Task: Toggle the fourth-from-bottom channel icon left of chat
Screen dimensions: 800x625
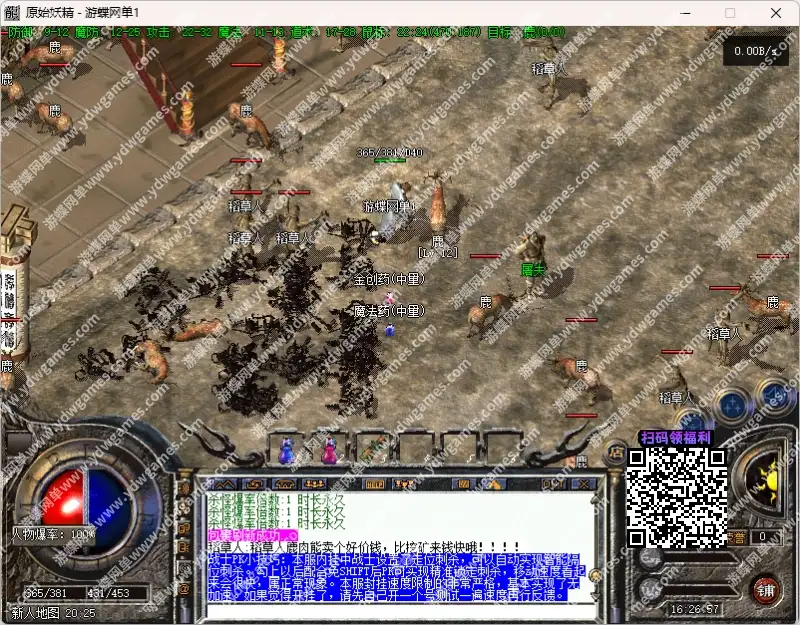Action: coord(184,528)
